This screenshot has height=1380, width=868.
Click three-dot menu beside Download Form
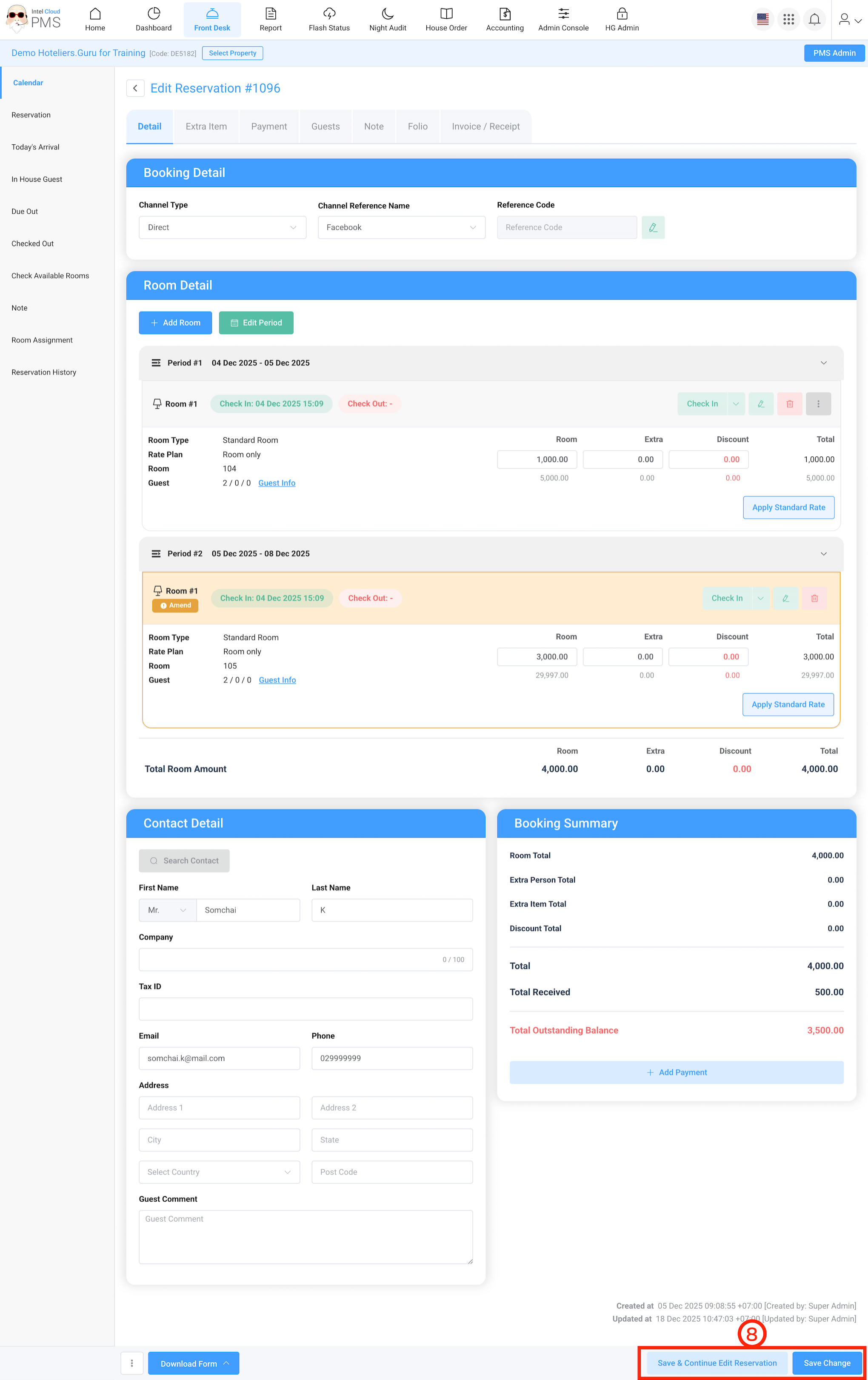[x=132, y=1363]
